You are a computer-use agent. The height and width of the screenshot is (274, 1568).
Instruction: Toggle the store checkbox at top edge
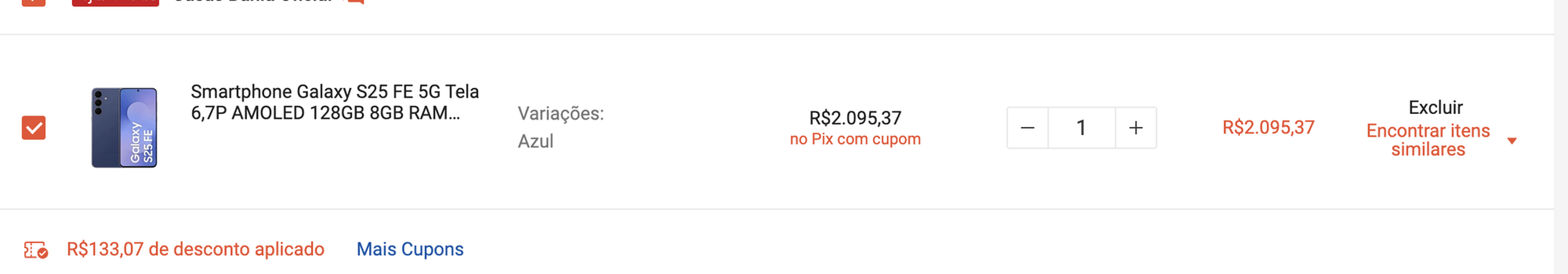pyautogui.click(x=33, y=2)
